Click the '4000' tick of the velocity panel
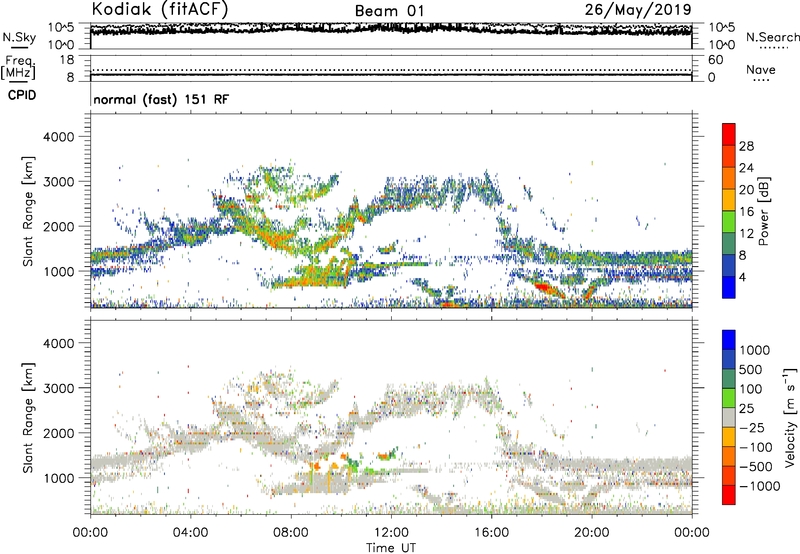800x554 pixels. click(x=58, y=343)
